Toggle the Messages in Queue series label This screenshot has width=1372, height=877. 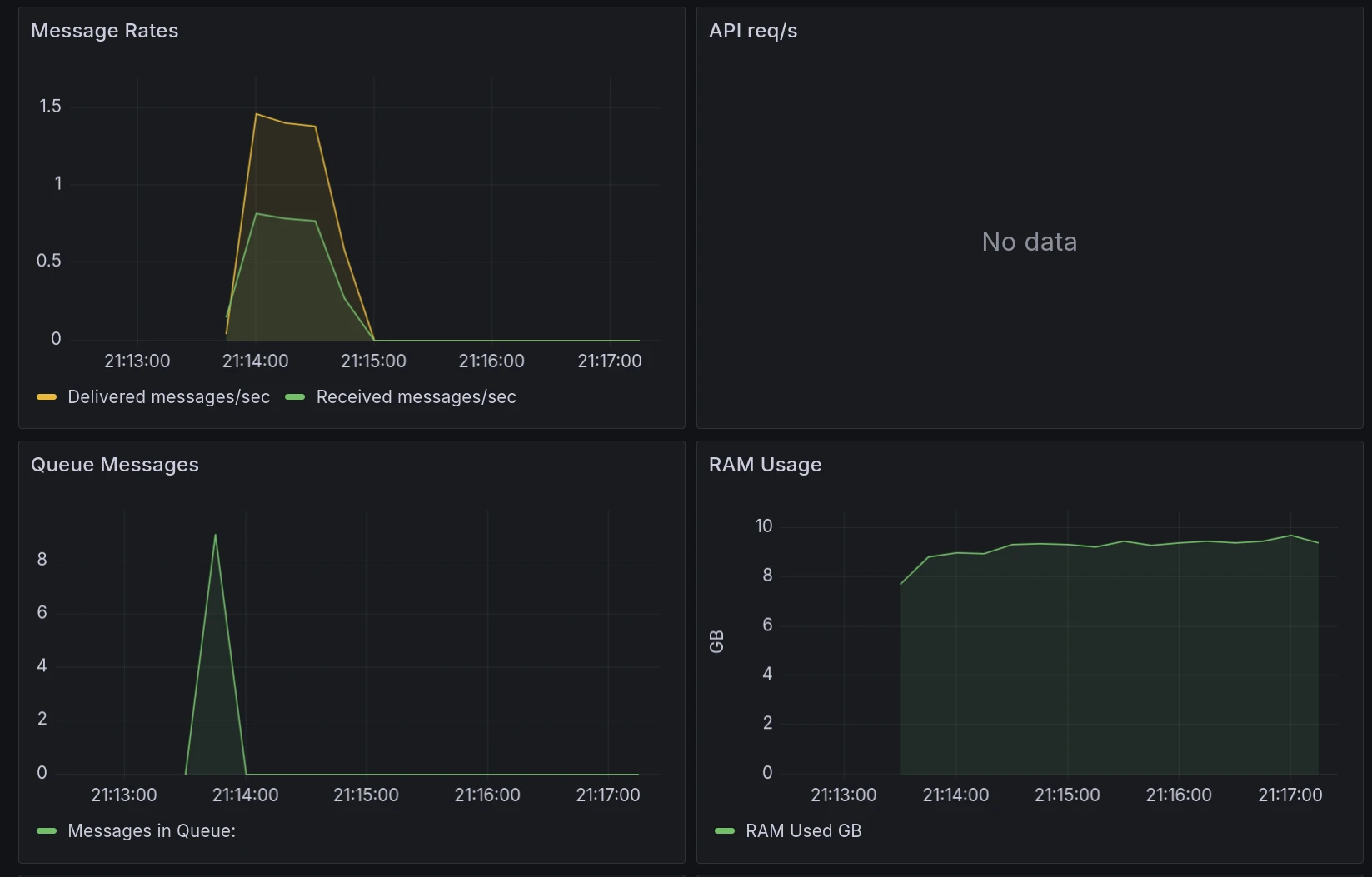point(151,831)
